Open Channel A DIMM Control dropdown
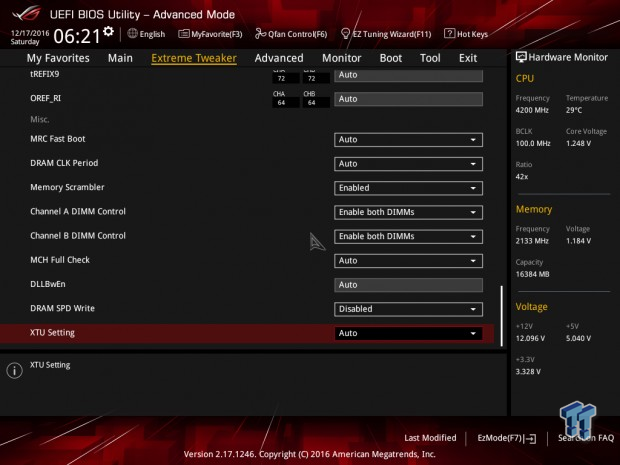This screenshot has width=620, height=465. (408, 212)
